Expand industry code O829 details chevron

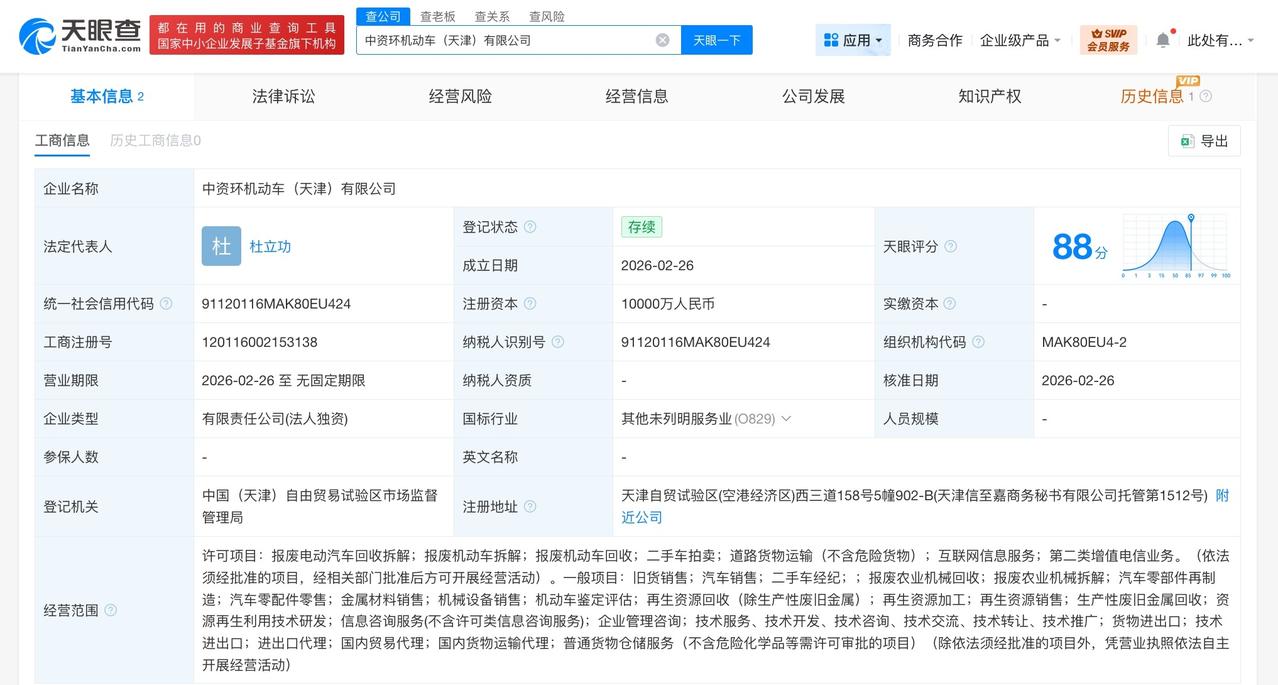click(787, 419)
